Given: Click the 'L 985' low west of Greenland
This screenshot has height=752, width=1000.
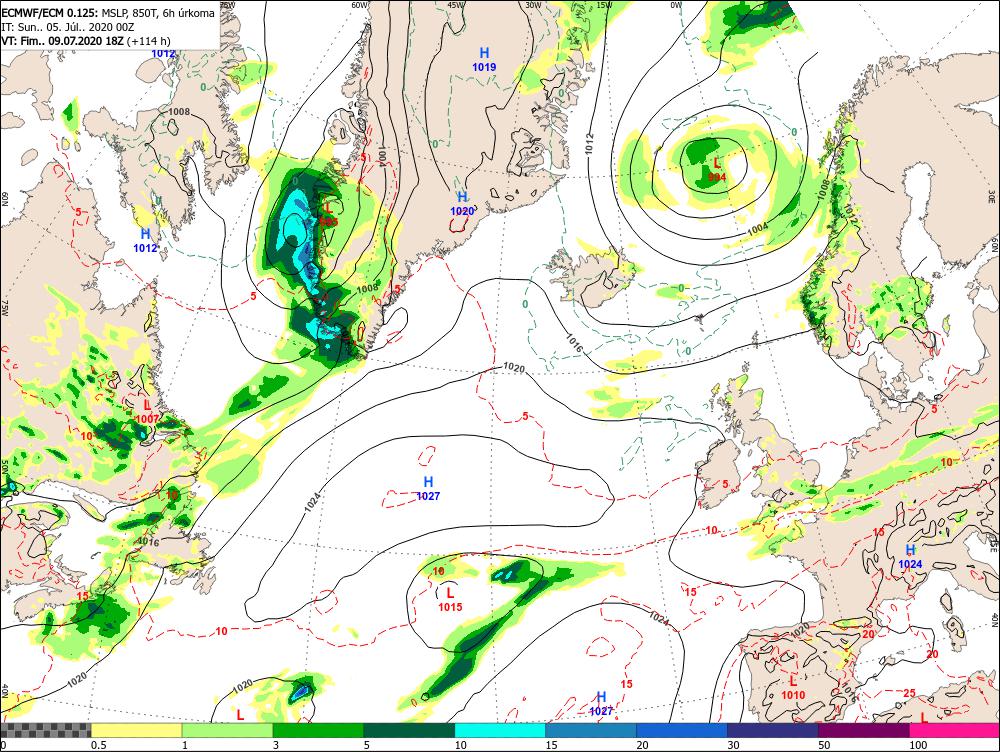Looking at the screenshot, I should (x=328, y=214).
